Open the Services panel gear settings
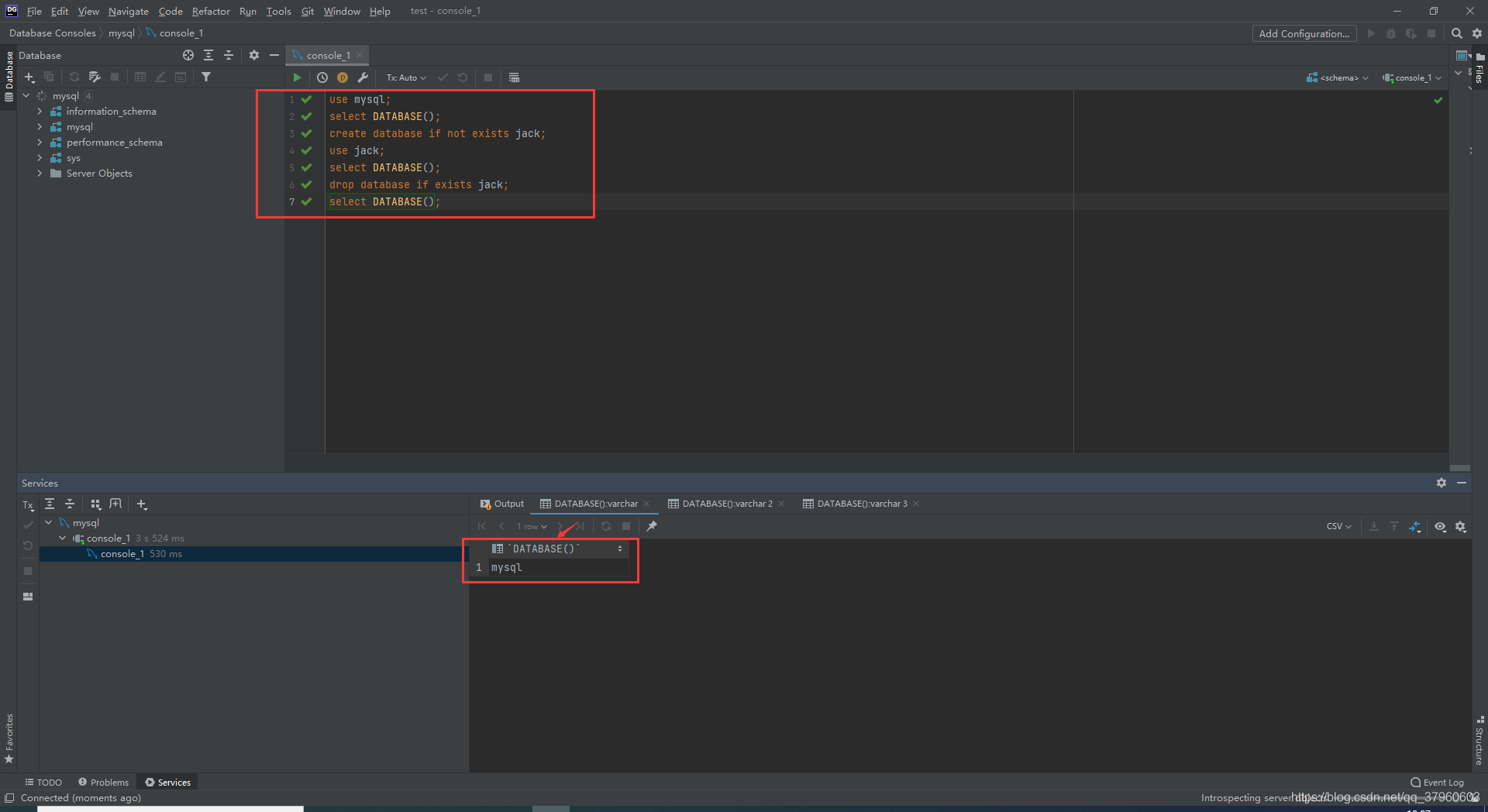The height and width of the screenshot is (812, 1488). pos(1441,483)
